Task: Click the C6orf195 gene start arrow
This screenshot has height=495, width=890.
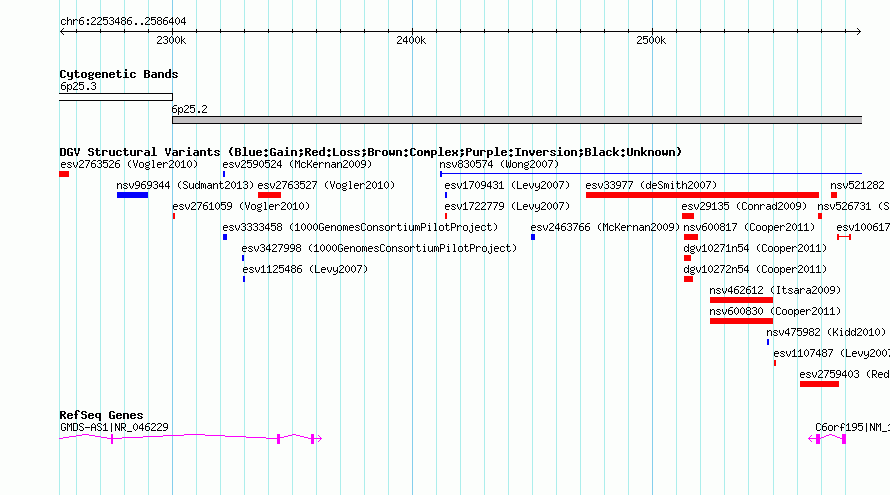Action: click(x=811, y=438)
